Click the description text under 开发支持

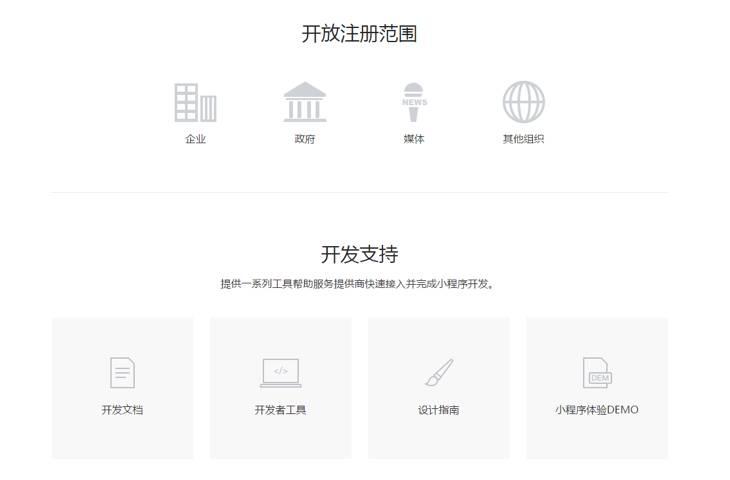coord(359,284)
